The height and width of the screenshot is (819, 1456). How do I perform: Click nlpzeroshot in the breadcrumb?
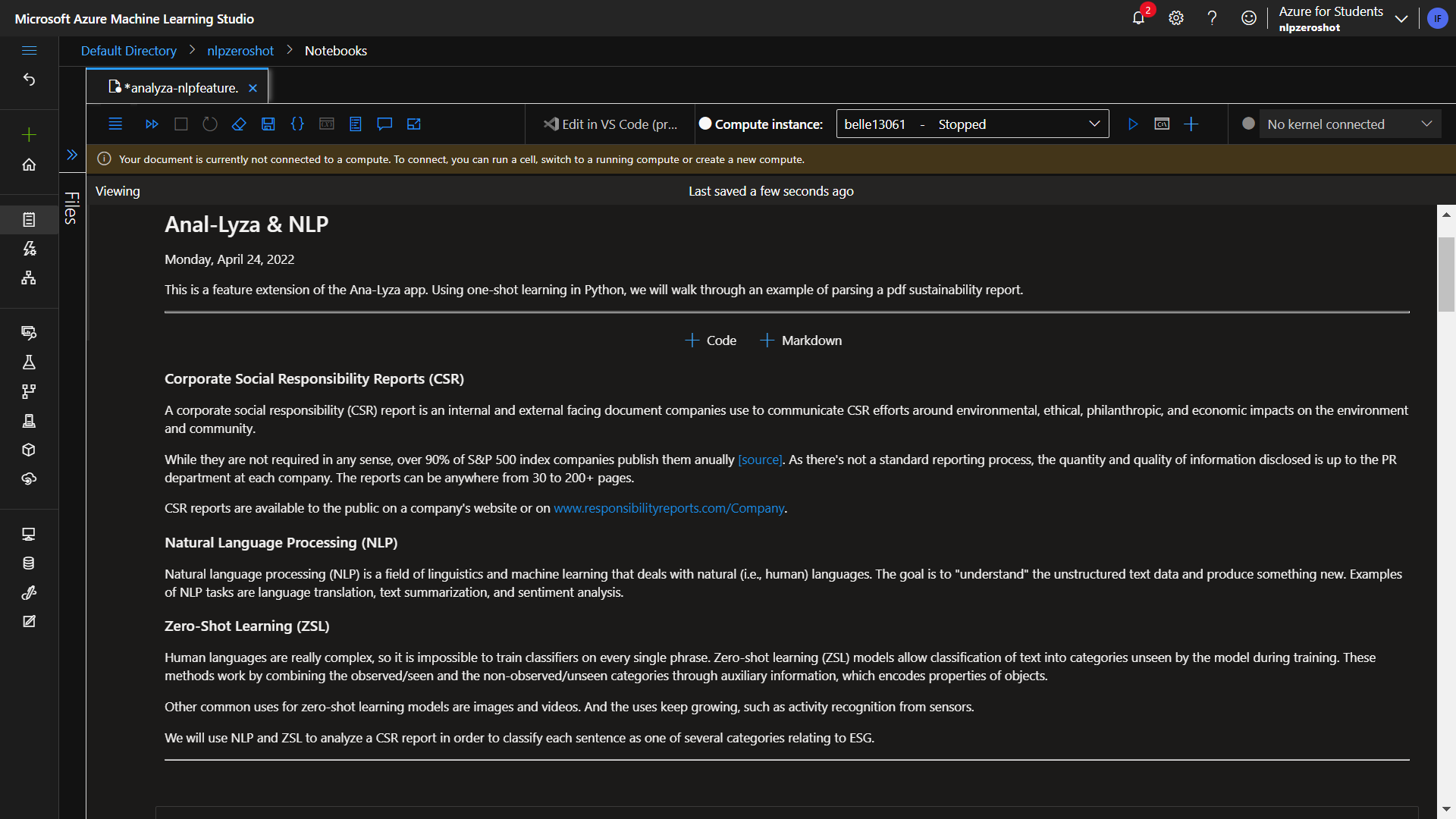[240, 51]
